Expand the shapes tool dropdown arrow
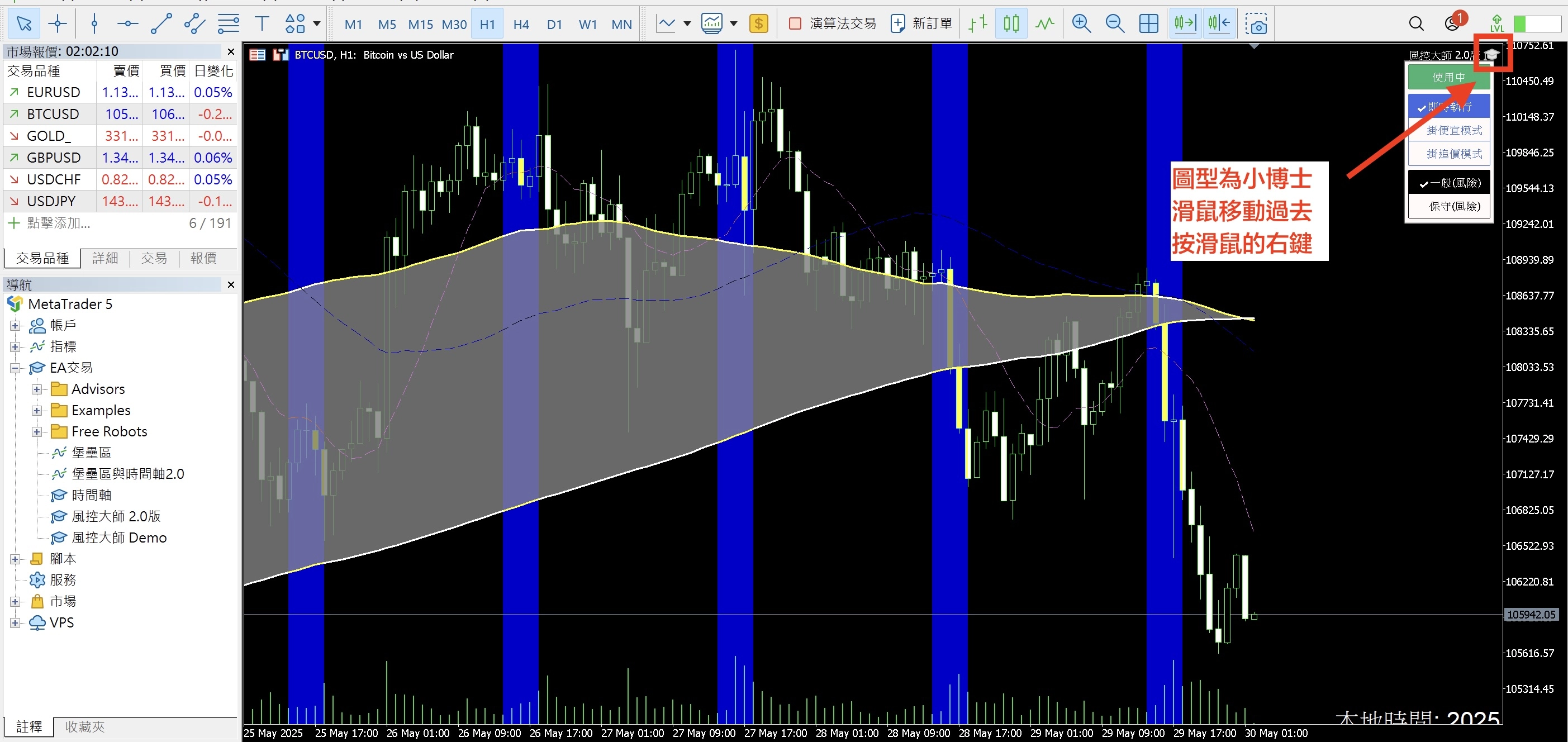Viewport: 1568px width, 742px height. pos(316,23)
